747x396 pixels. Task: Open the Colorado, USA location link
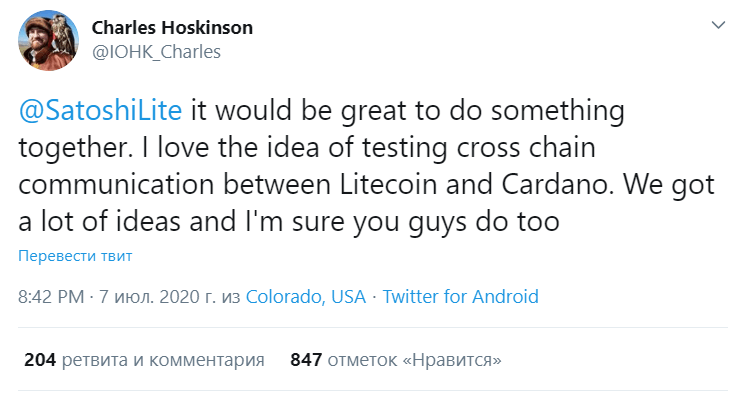point(306,296)
